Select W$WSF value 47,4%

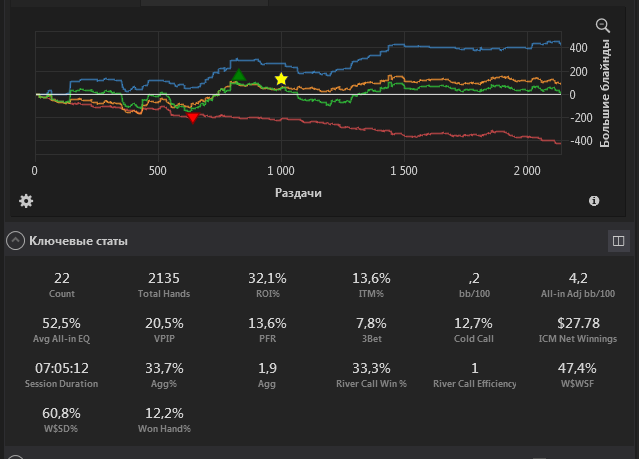coord(577,368)
